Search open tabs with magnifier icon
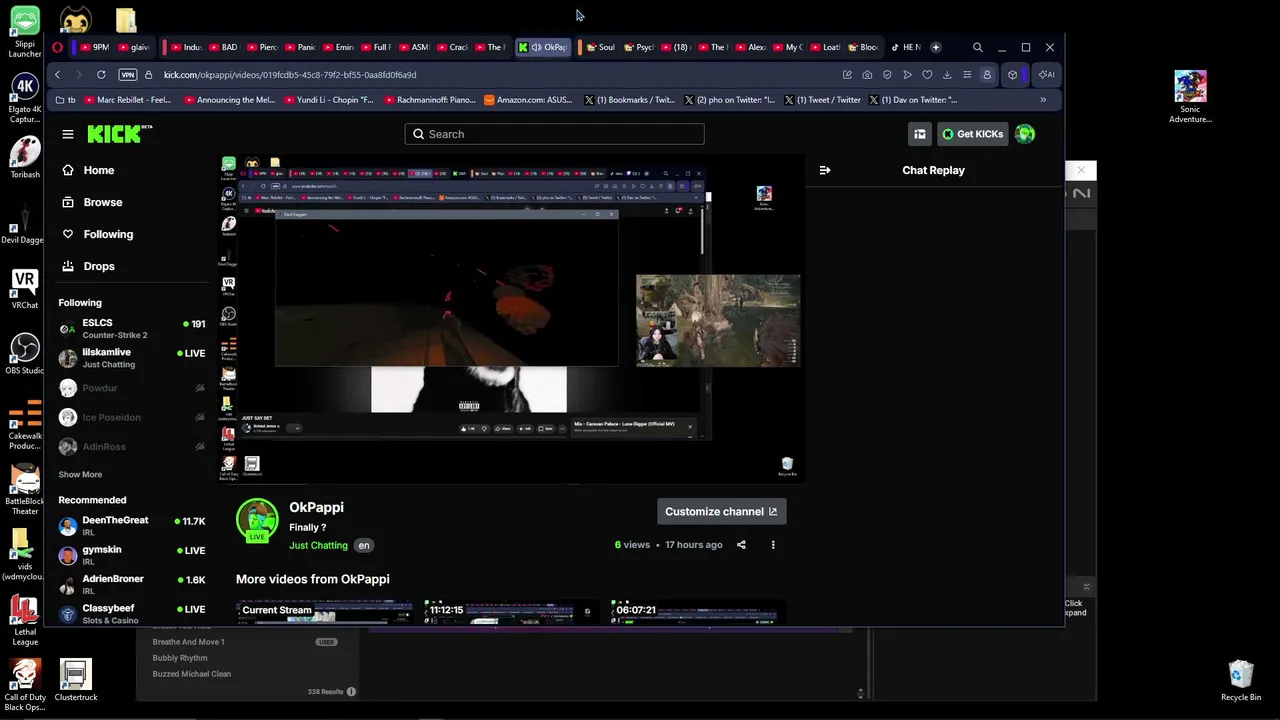 pos(977,47)
